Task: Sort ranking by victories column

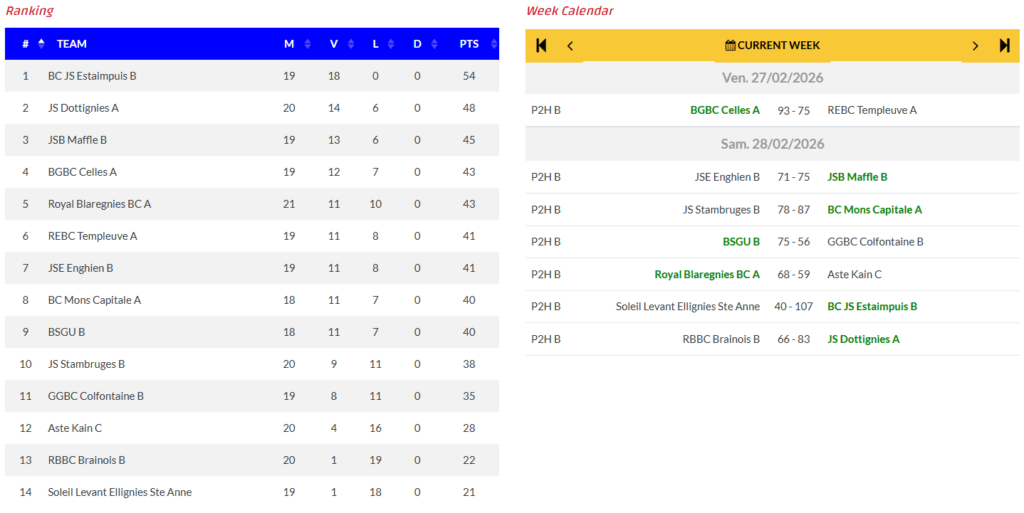Action: coord(334,44)
